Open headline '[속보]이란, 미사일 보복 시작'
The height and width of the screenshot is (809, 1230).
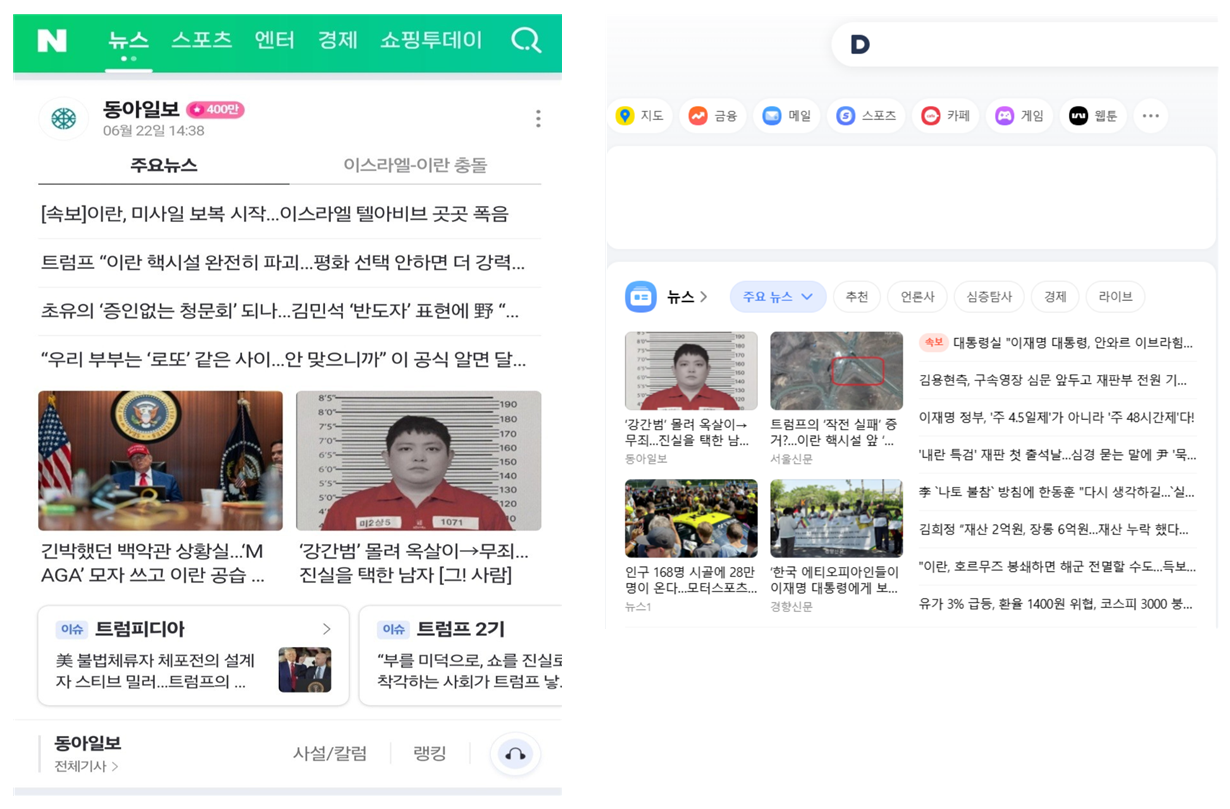(x=275, y=214)
